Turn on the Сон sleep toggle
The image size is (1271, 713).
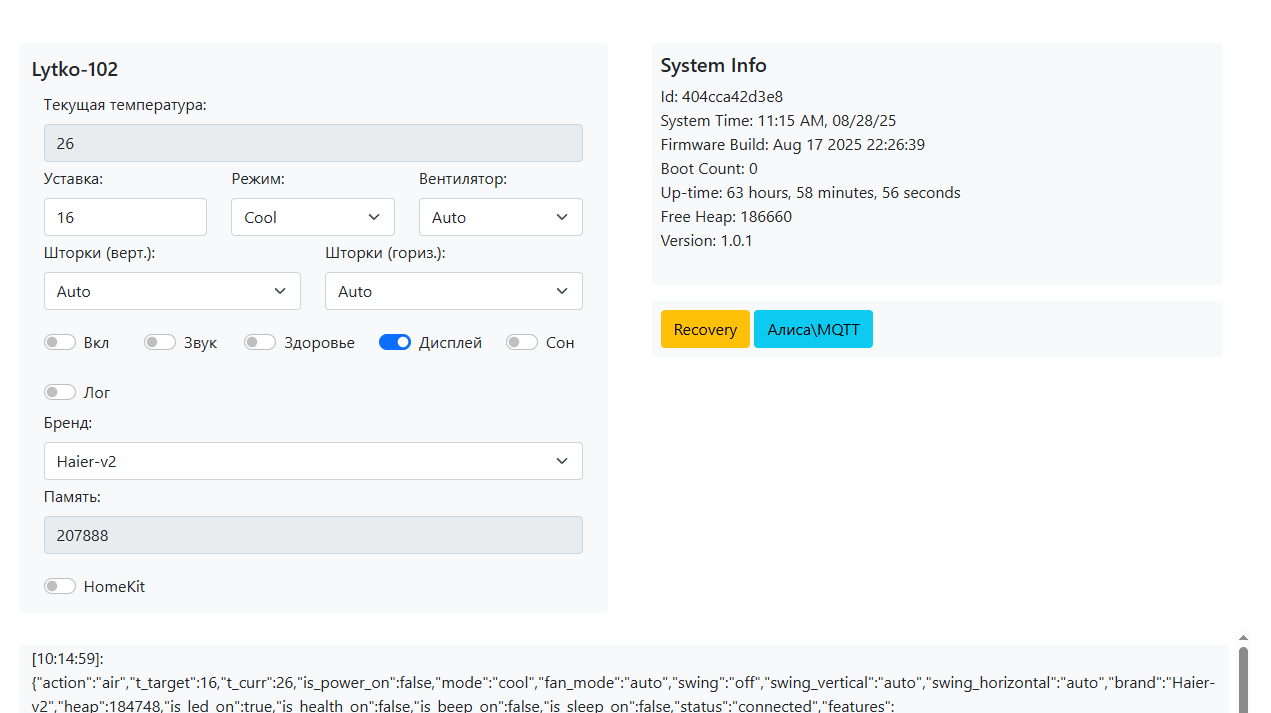[x=522, y=343]
